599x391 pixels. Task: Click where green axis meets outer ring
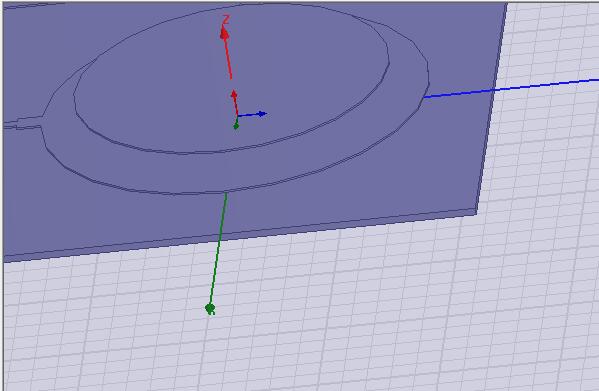click(226, 192)
